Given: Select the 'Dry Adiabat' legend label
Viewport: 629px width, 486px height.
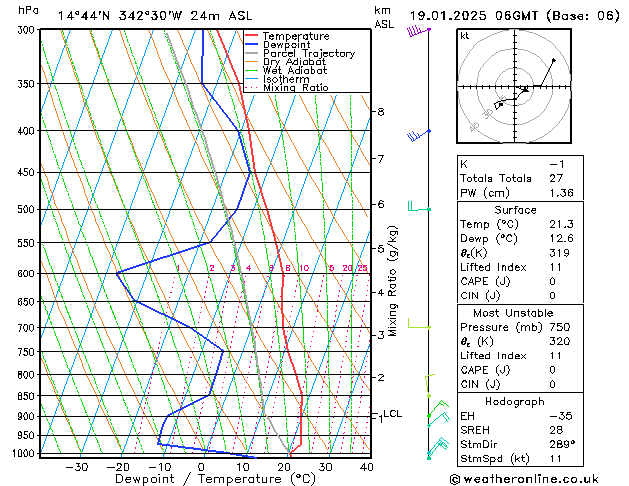Looking at the screenshot, I should [294, 62].
